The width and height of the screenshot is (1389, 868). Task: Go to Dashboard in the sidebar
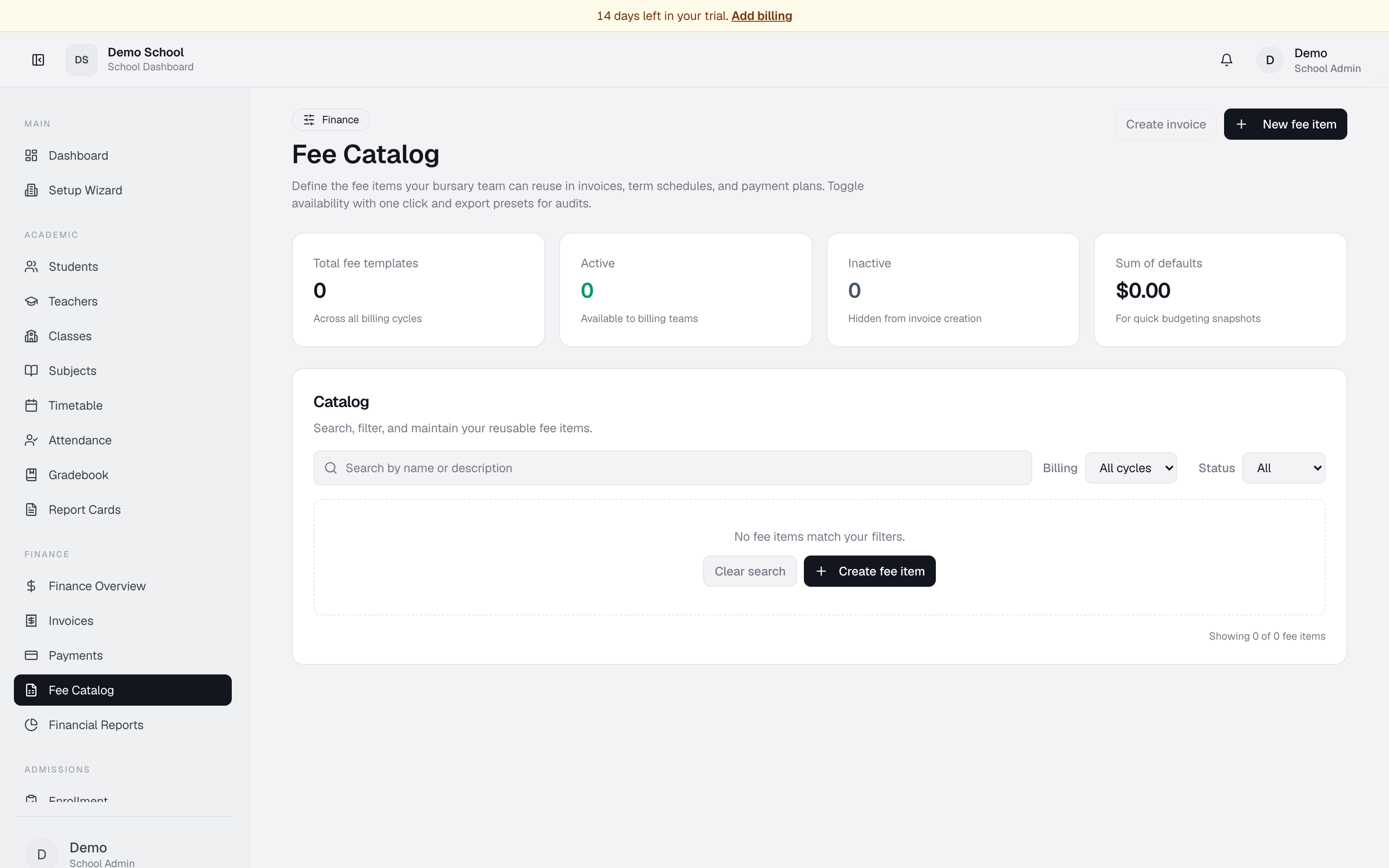coord(123,155)
